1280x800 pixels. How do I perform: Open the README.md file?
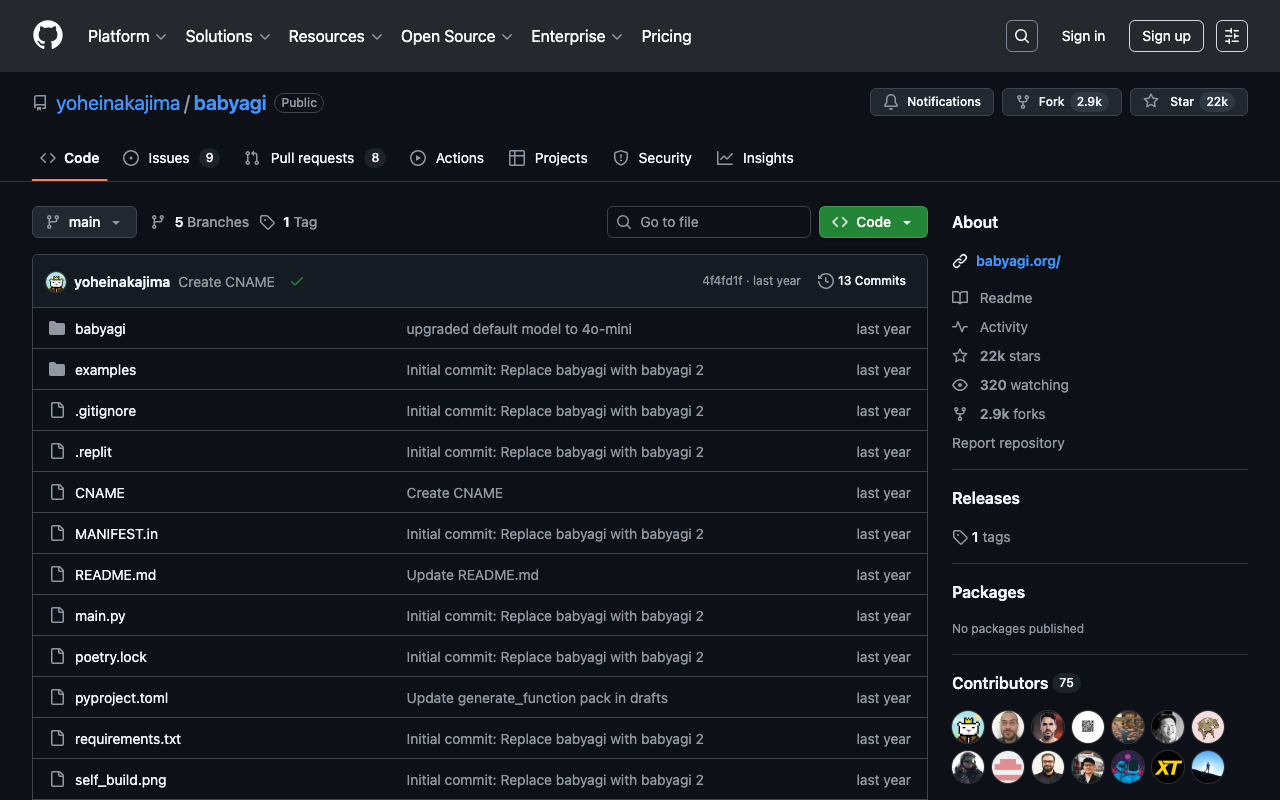tap(115, 575)
